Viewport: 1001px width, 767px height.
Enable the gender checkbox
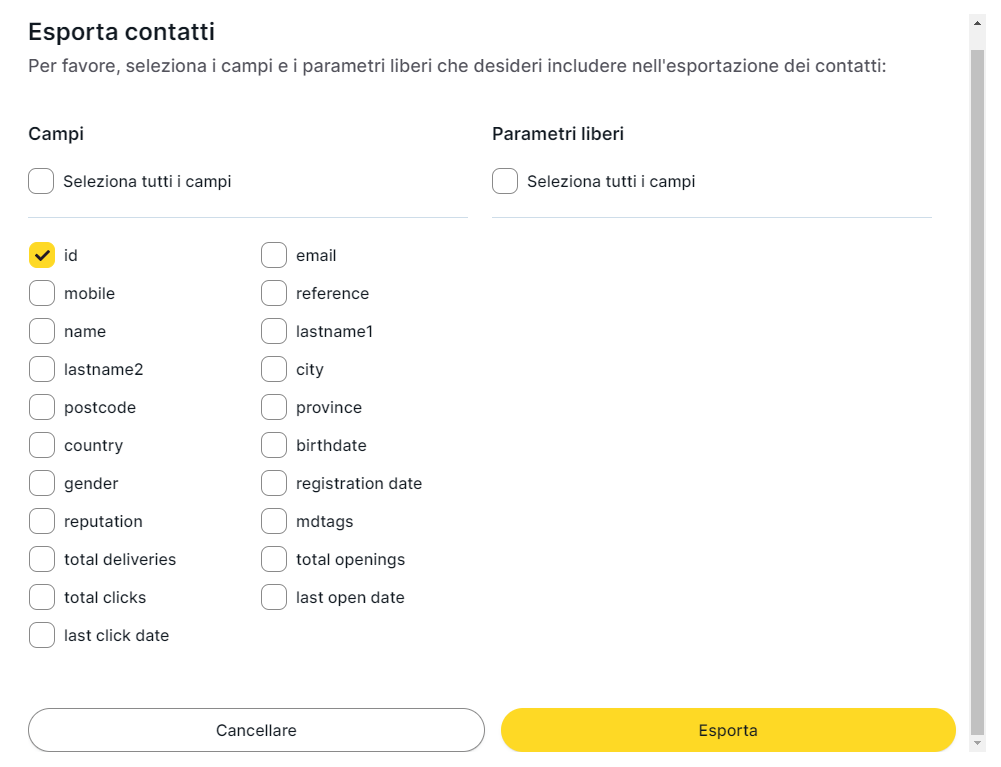pyautogui.click(x=42, y=484)
